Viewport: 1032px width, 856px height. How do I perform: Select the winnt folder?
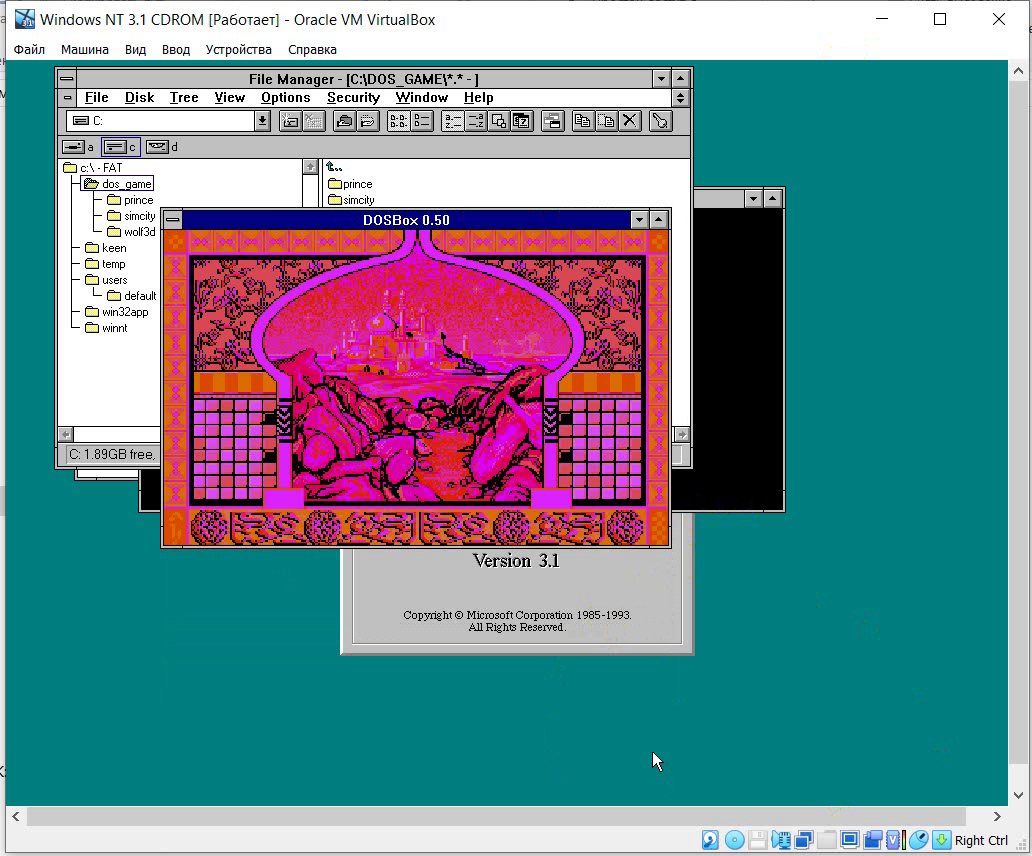tap(106, 328)
